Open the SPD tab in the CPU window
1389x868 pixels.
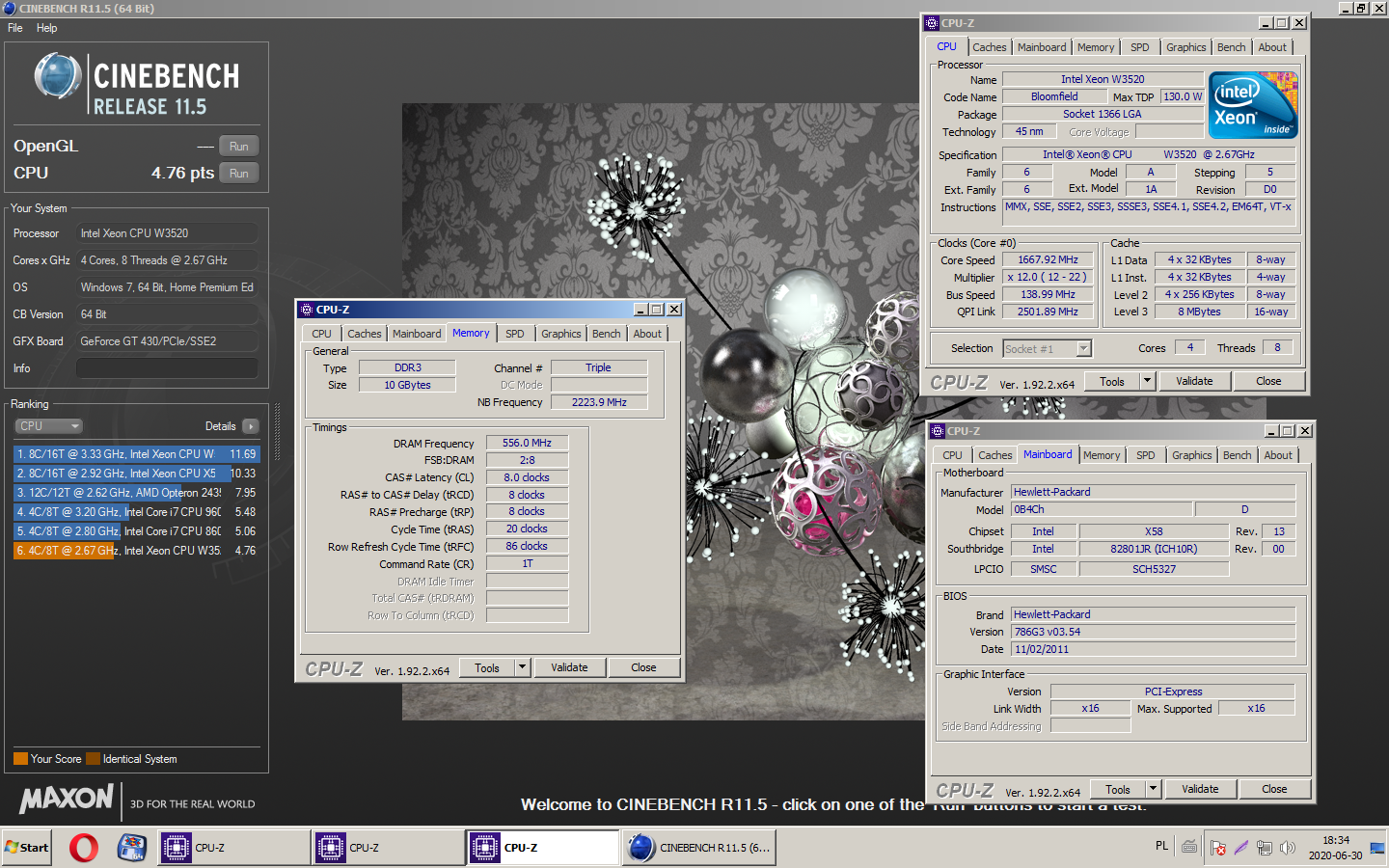(1140, 47)
